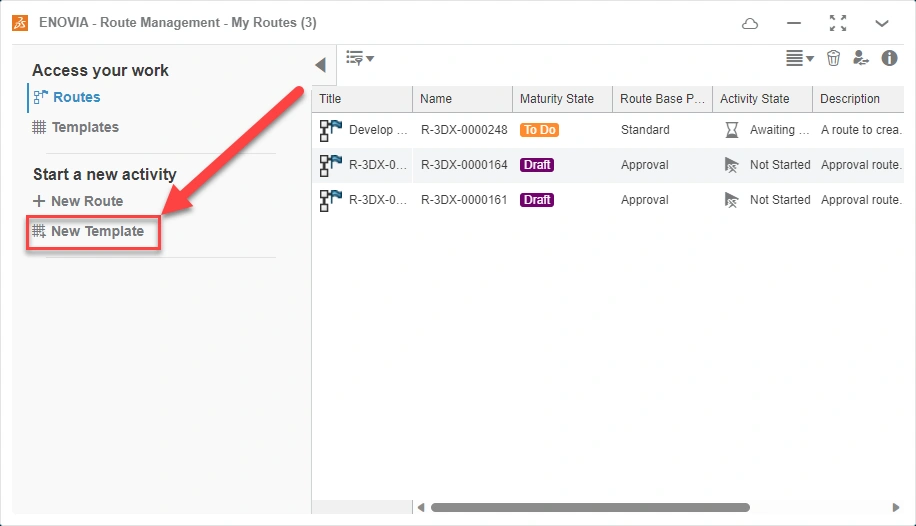Click the horizontal scrollbar right arrow
Screen dimensions: 916x526
click(896, 507)
